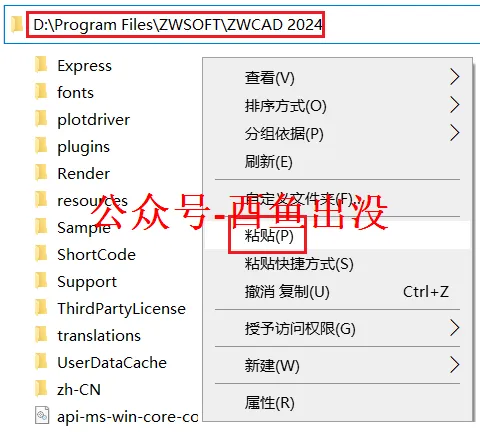Select the plugins folder name
This screenshot has width=480, height=432.
point(83,147)
